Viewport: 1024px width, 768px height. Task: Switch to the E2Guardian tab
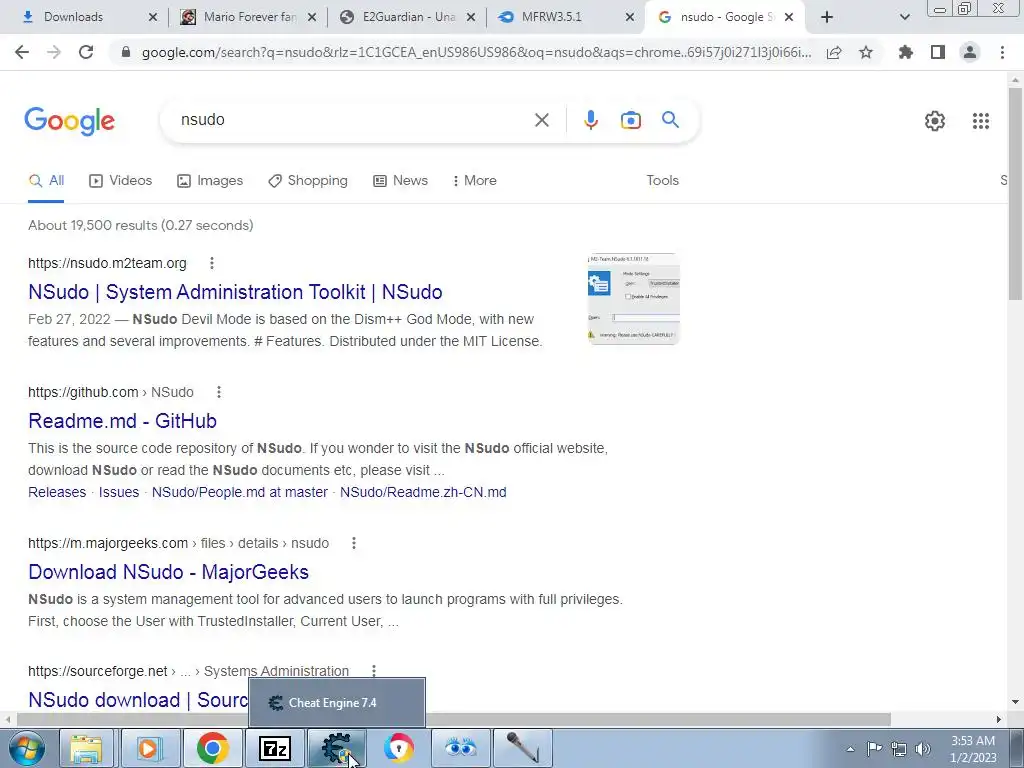(407, 17)
